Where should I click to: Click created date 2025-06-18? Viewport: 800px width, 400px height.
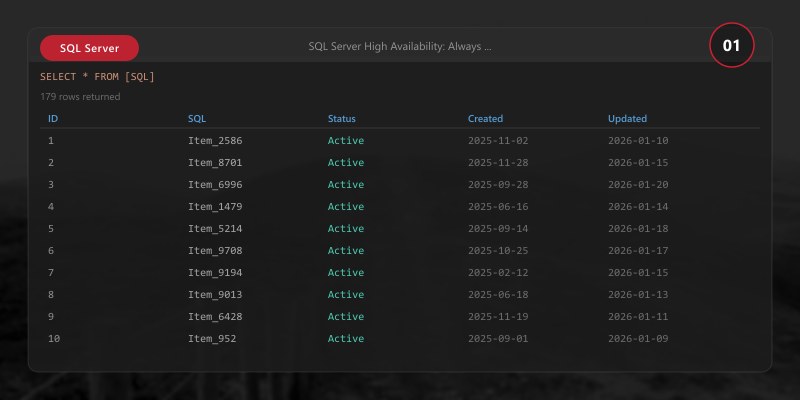point(498,294)
